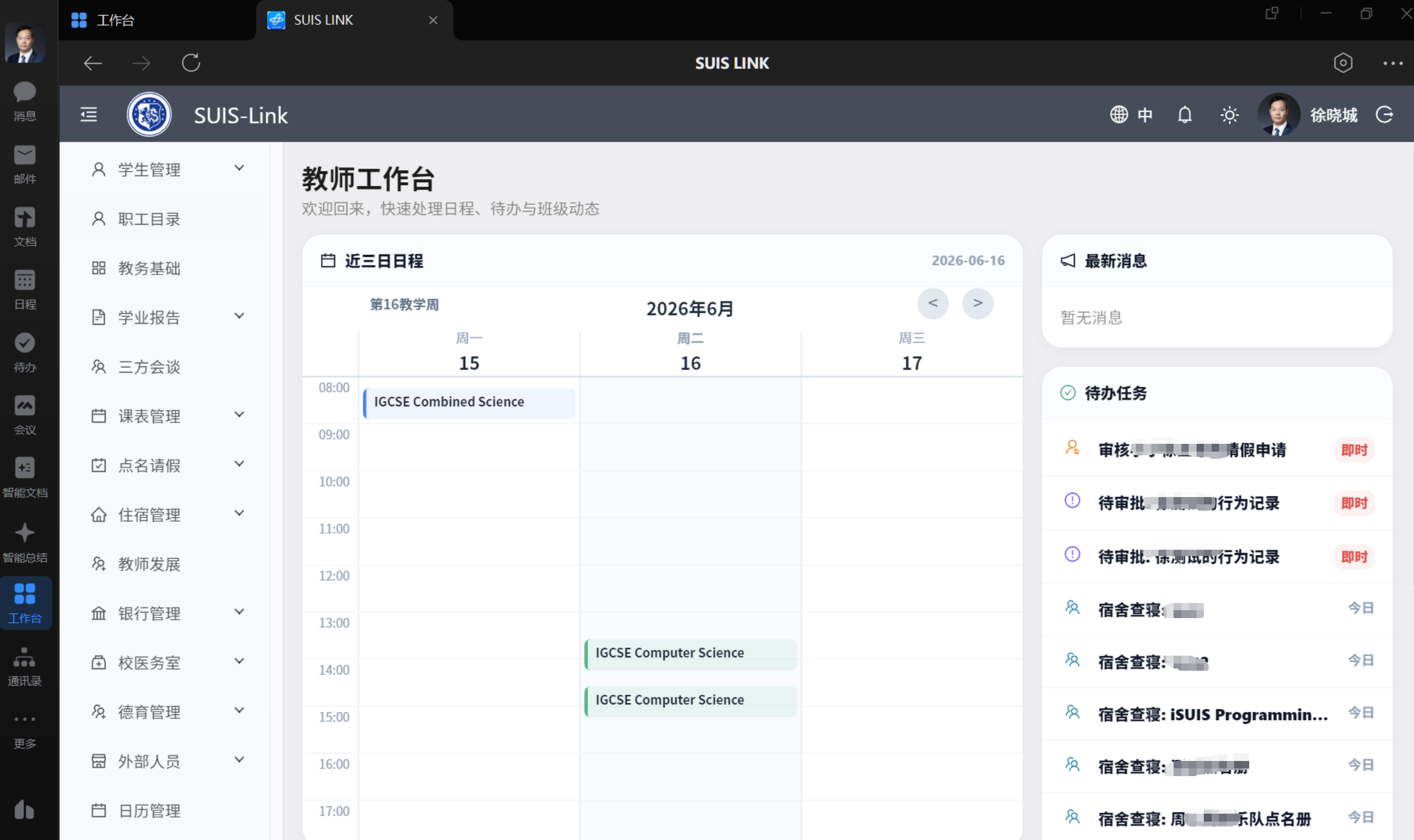Expand the 银行管理 menu
This screenshot has width=1414, height=840.
[168, 613]
